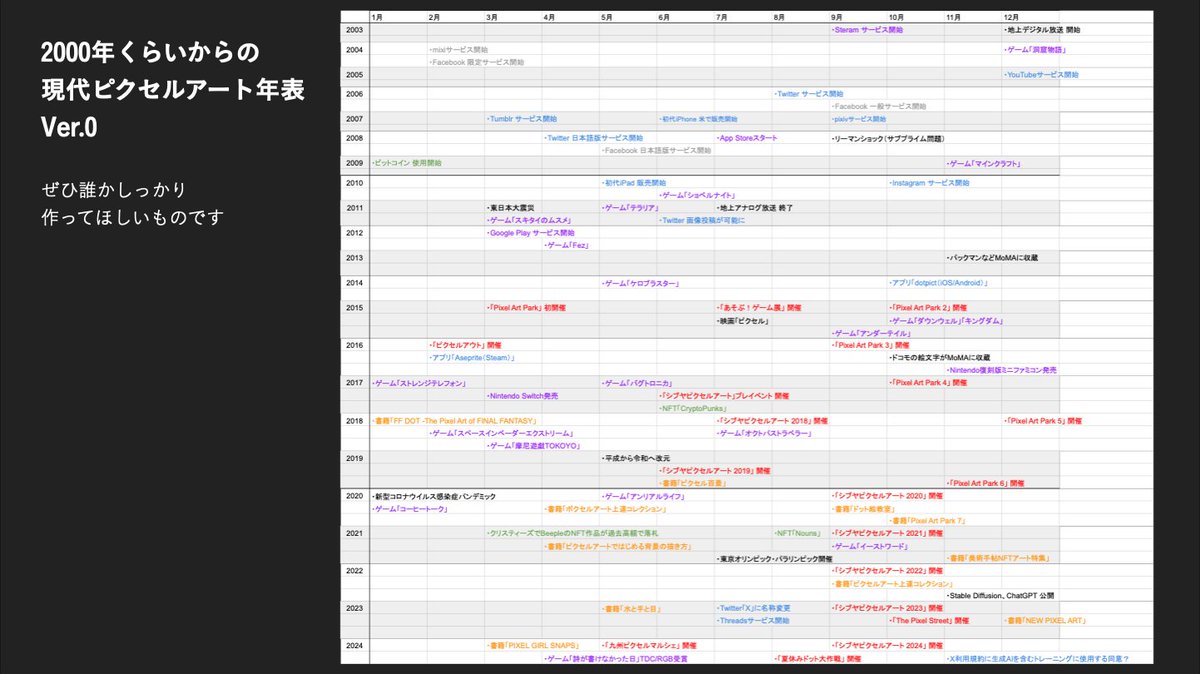Click 'ゲーム「ケロブラスター」' entry
The height and width of the screenshot is (674, 1200).
[x=641, y=283]
